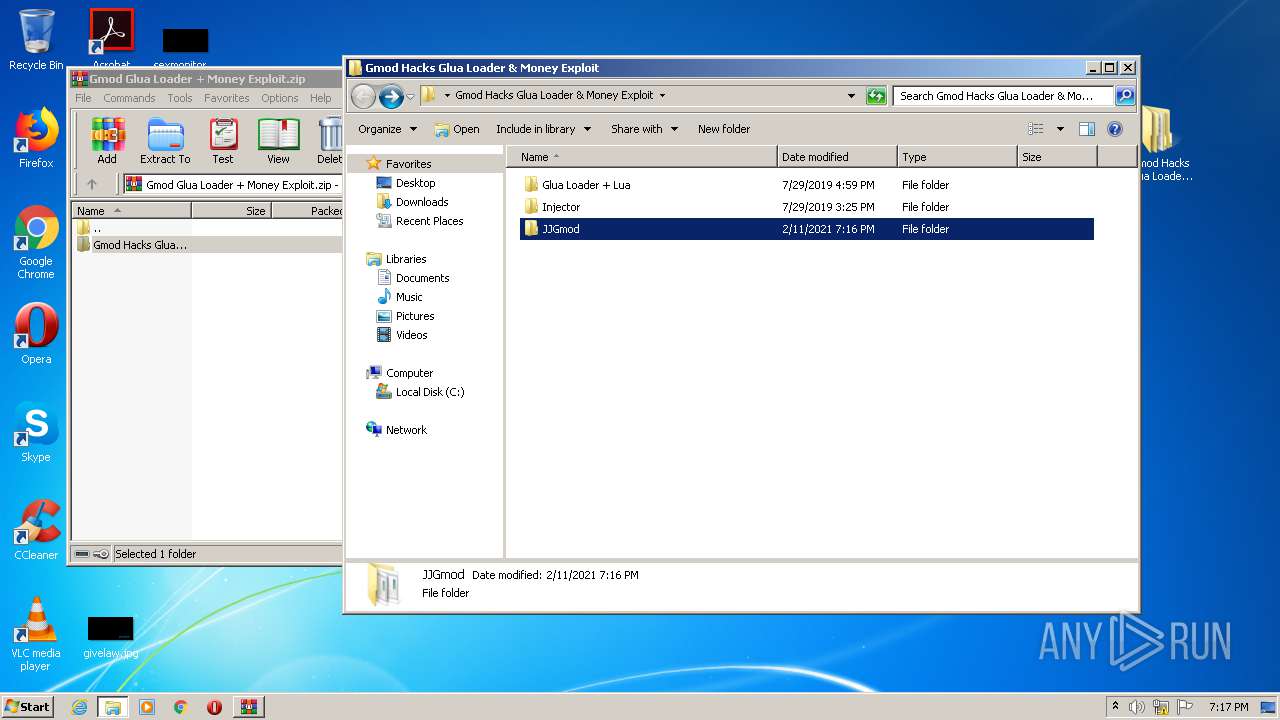Open the Music library
The image size is (1280, 720).
point(409,297)
